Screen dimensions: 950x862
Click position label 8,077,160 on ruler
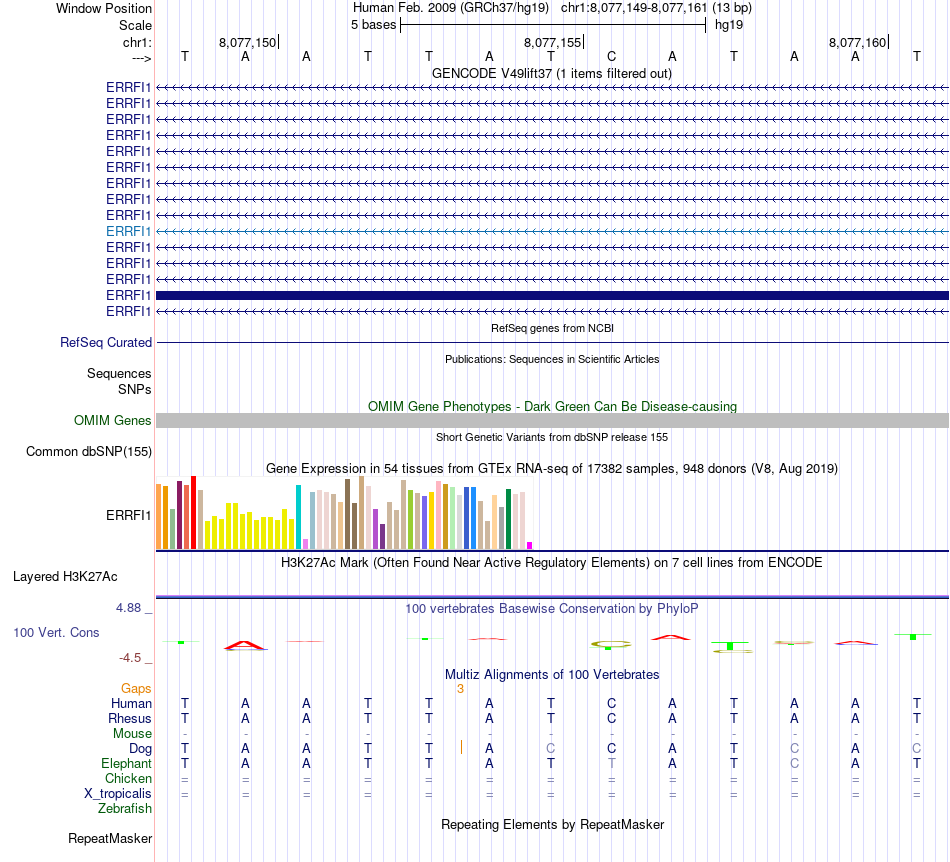(857, 42)
